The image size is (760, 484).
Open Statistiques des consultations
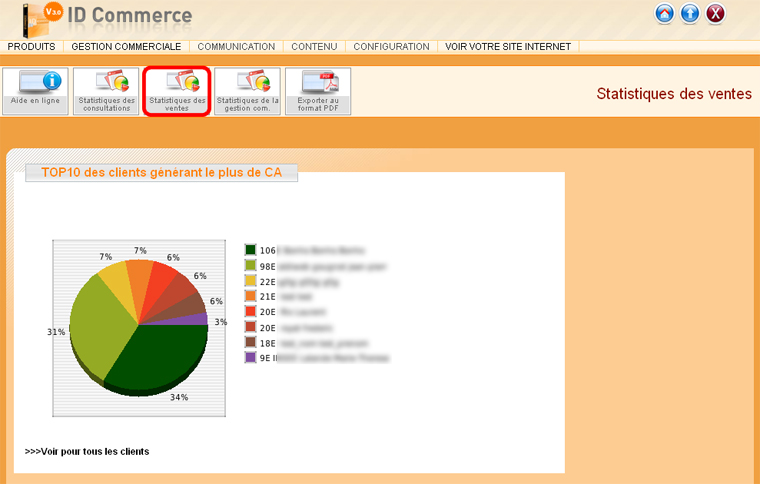106,91
